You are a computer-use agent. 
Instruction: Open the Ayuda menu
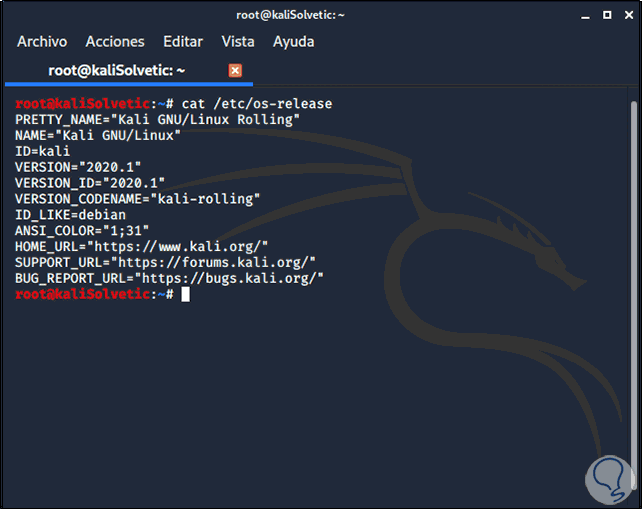(x=294, y=42)
